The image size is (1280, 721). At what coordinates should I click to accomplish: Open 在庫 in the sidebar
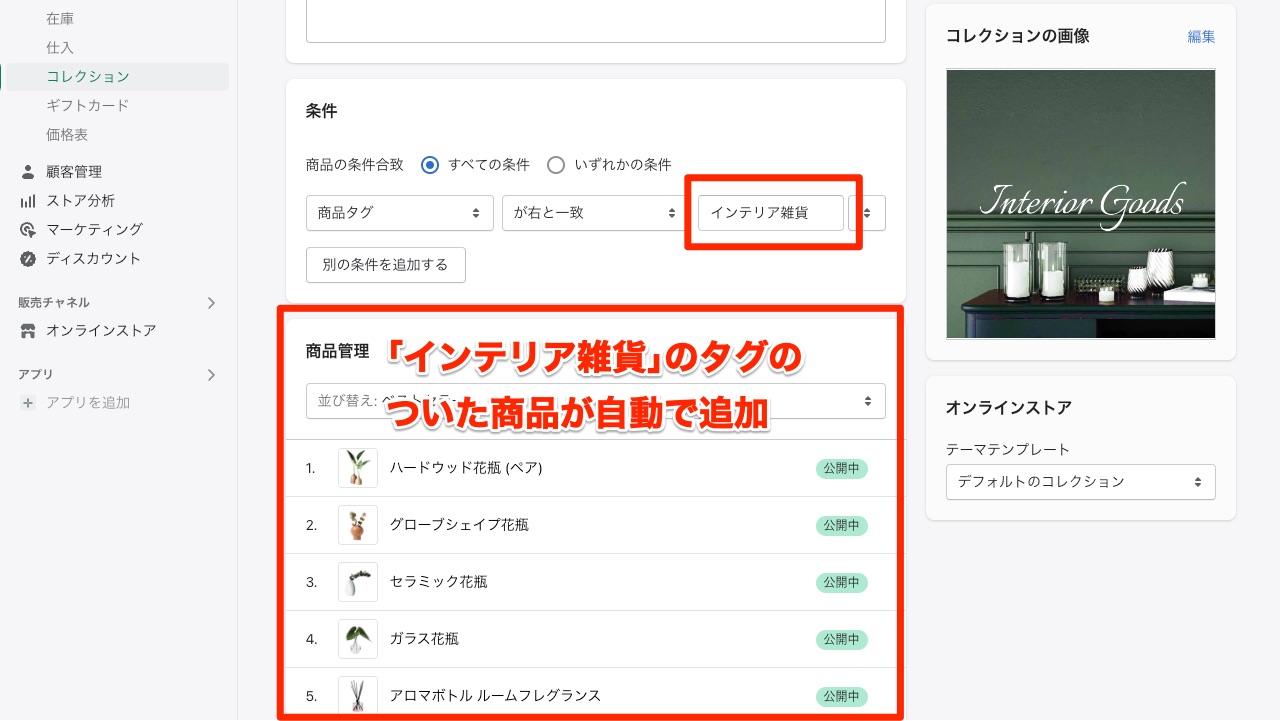(60, 19)
